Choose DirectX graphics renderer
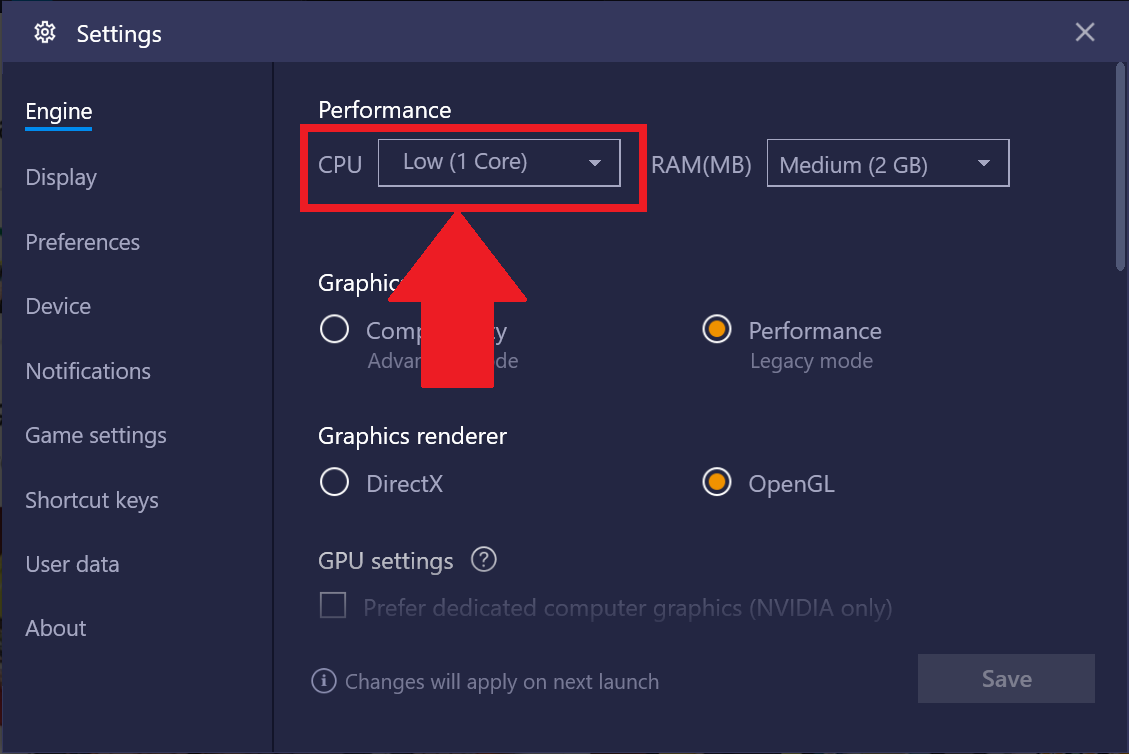This screenshot has height=754, width=1129. (x=334, y=483)
